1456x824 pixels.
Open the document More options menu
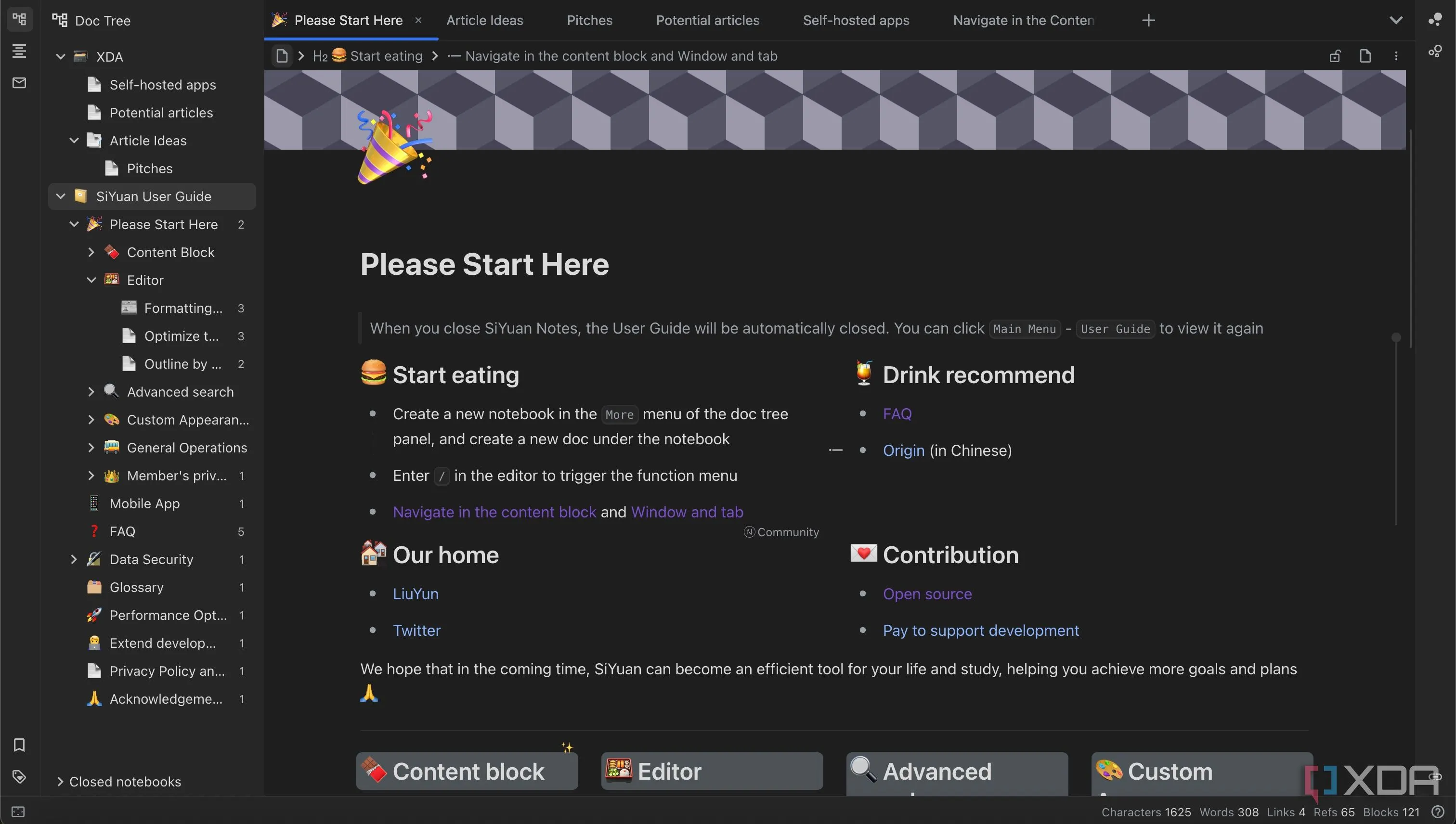point(1396,56)
